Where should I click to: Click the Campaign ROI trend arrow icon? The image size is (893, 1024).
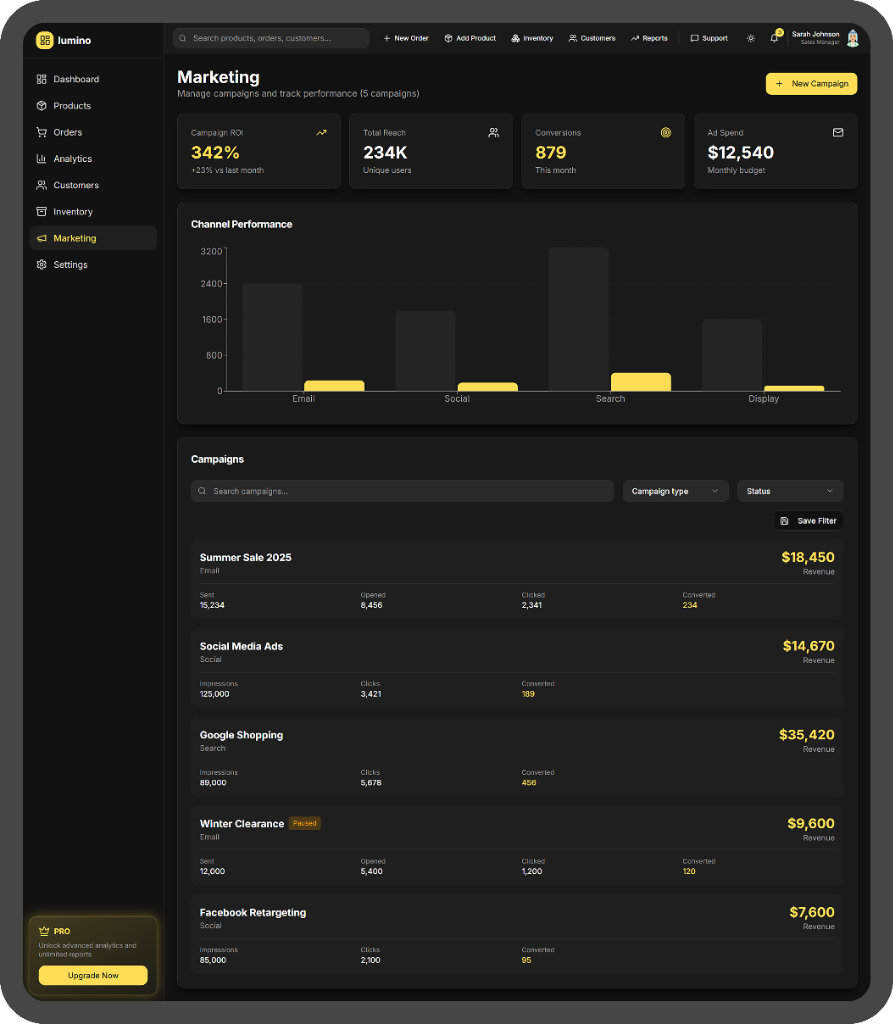pyautogui.click(x=321, y=132)
